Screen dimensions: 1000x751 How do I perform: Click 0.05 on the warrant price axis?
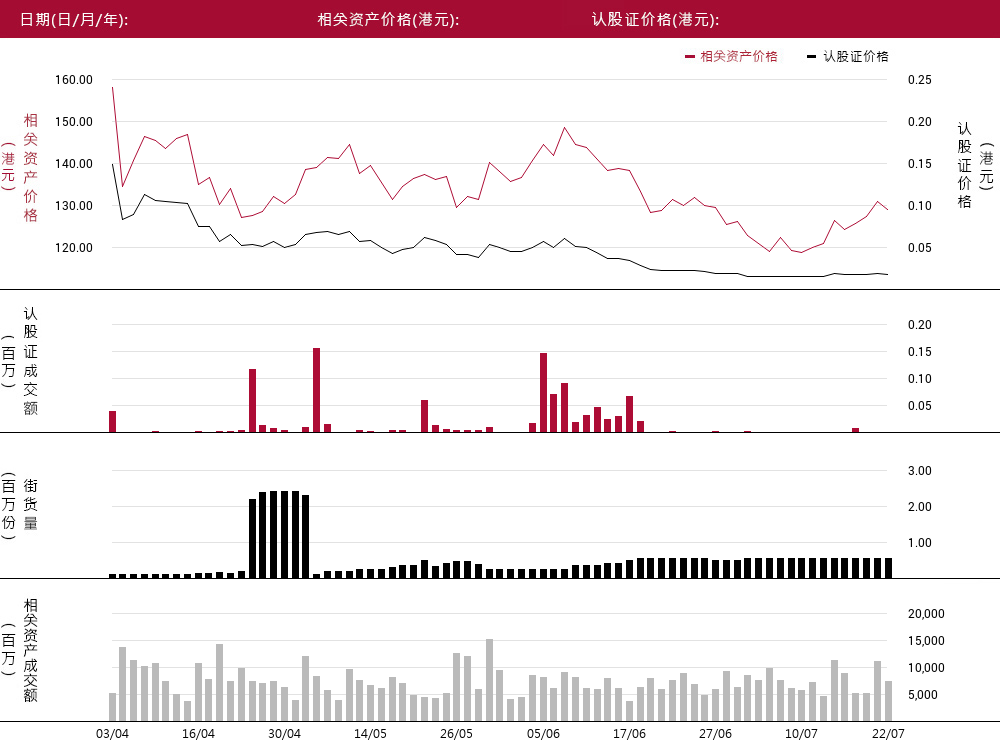[x=920, y=248]
